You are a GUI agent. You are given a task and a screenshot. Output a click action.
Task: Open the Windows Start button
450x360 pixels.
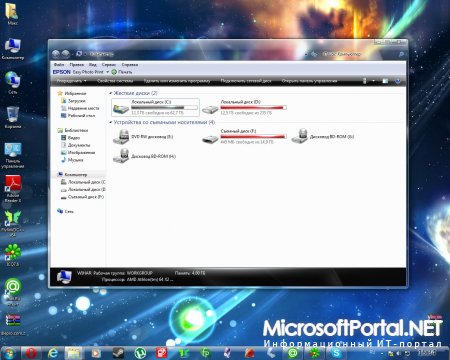click(x=9, y=353)
